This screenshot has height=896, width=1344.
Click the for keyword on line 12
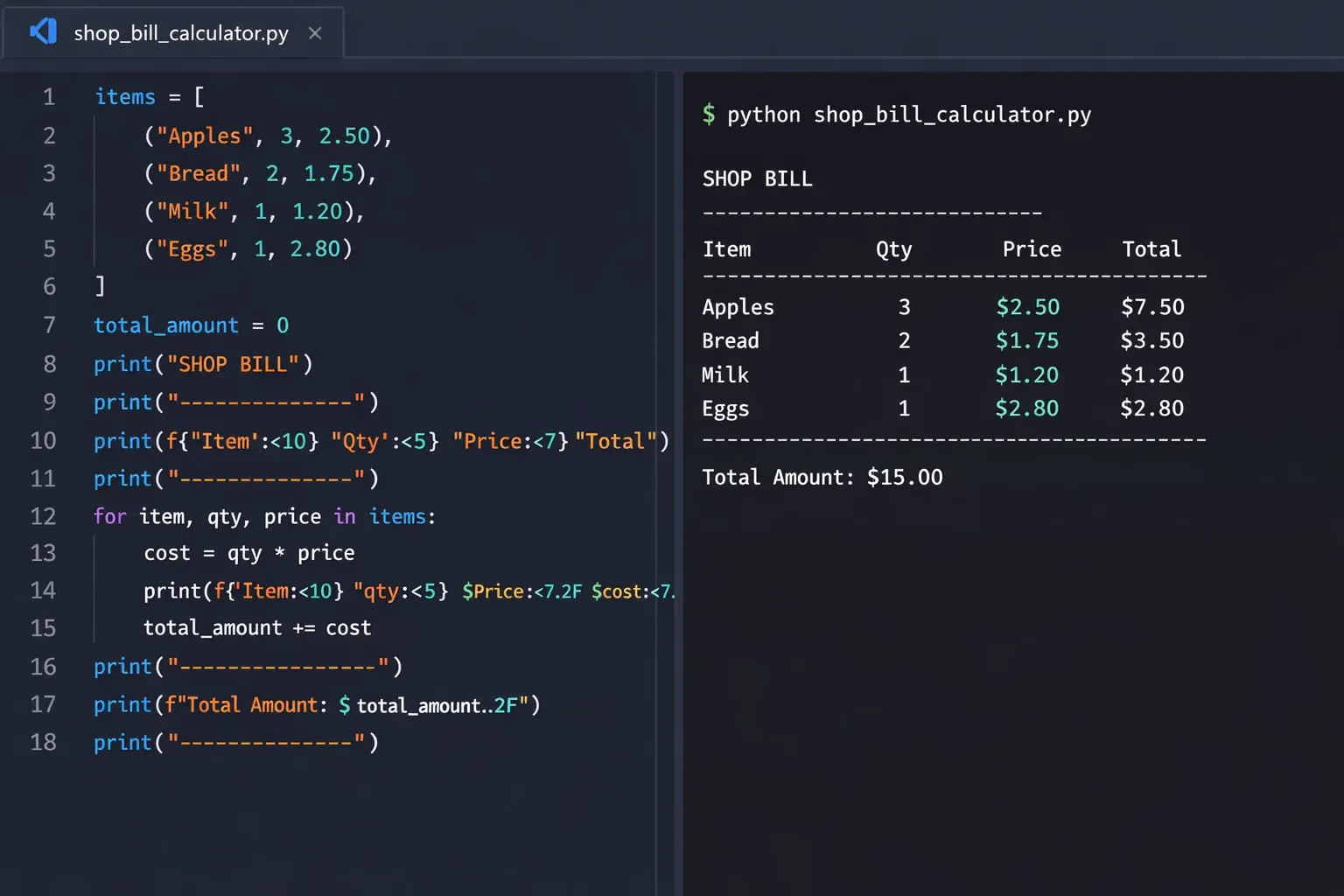110,516
